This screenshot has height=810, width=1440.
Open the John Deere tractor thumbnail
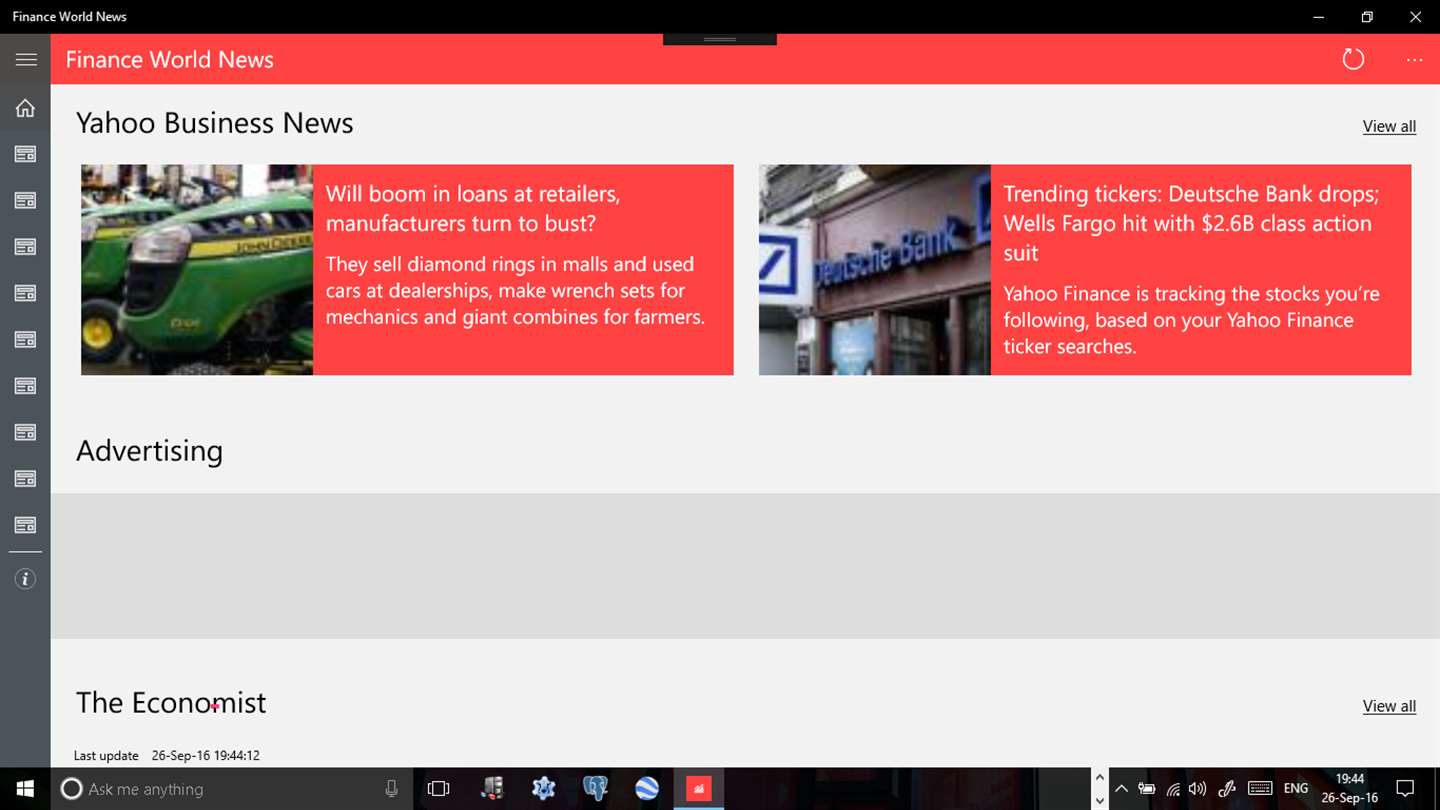tap(197, 270)
